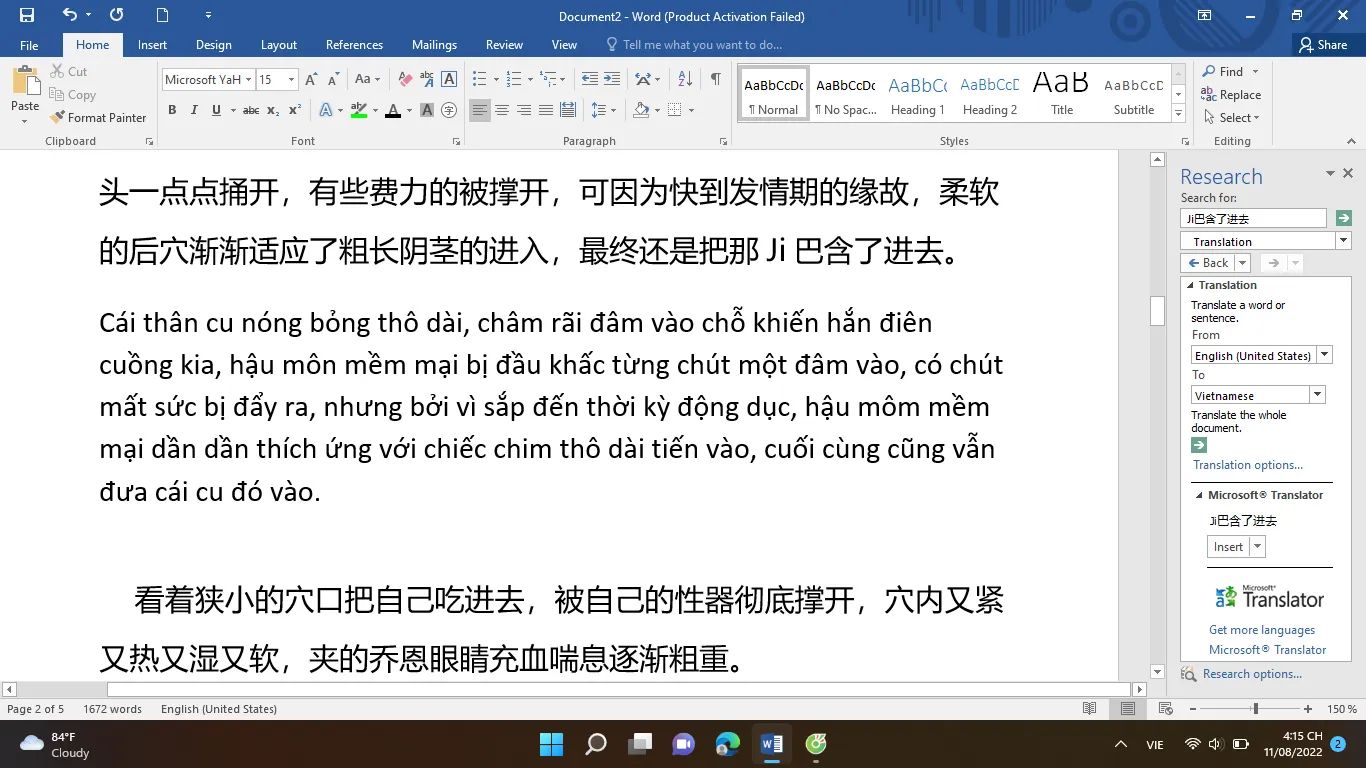
Task: Click the green Start searching arrow
Action: [1343, 218]
